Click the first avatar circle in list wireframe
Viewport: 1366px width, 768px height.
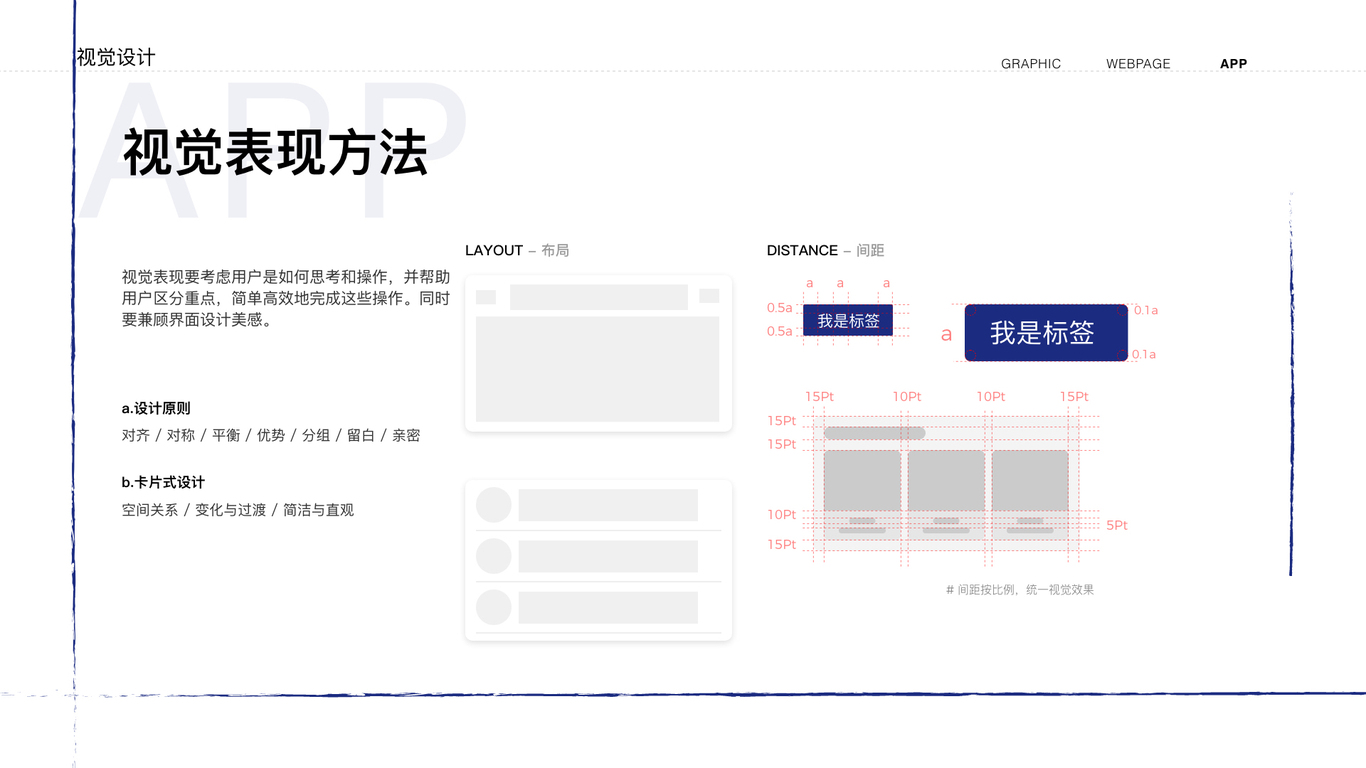pos(494,505)
